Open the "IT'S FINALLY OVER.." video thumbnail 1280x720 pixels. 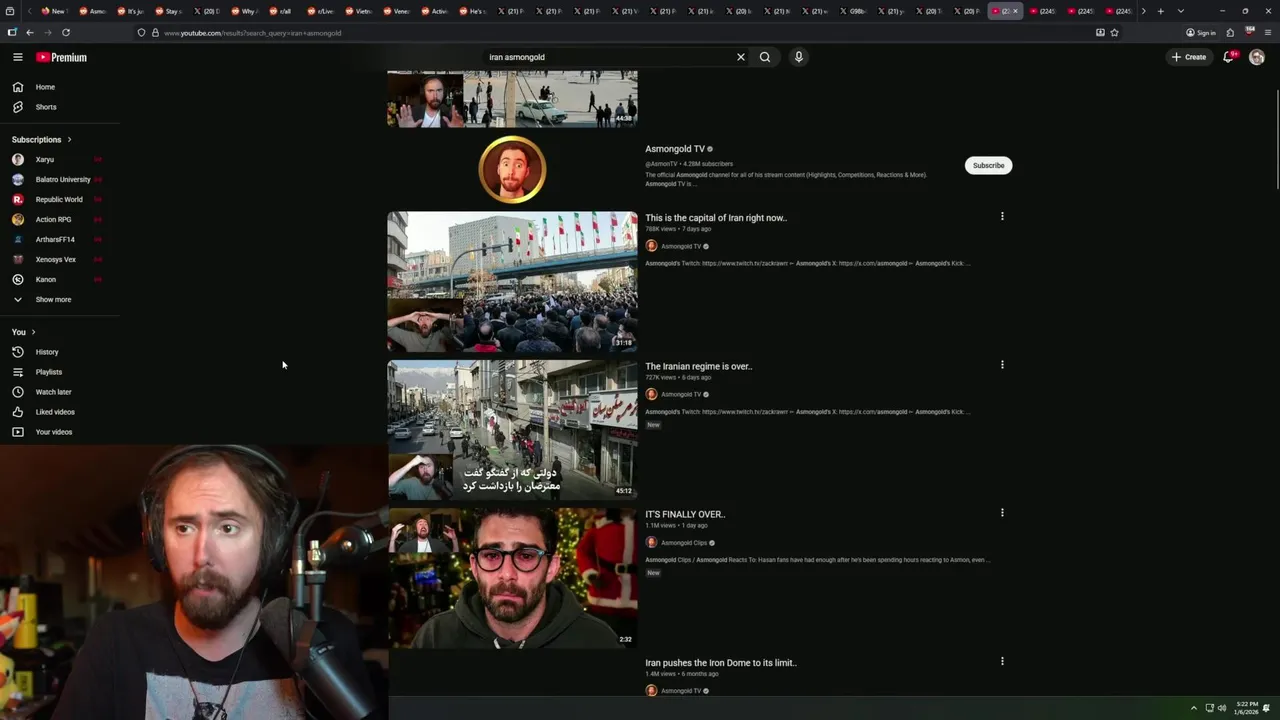(512, 578)
